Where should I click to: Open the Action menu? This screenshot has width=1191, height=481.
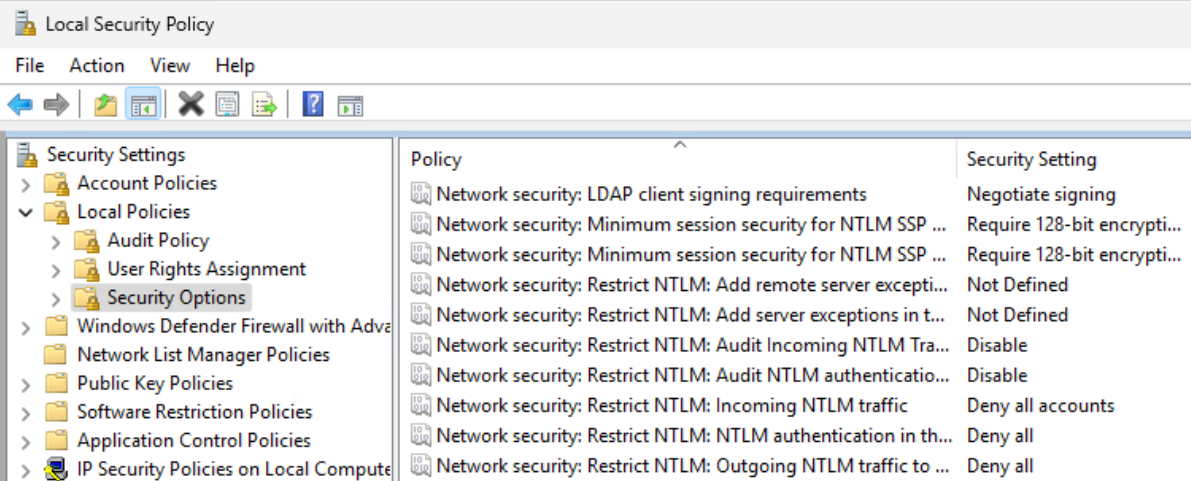coord(97,66)
